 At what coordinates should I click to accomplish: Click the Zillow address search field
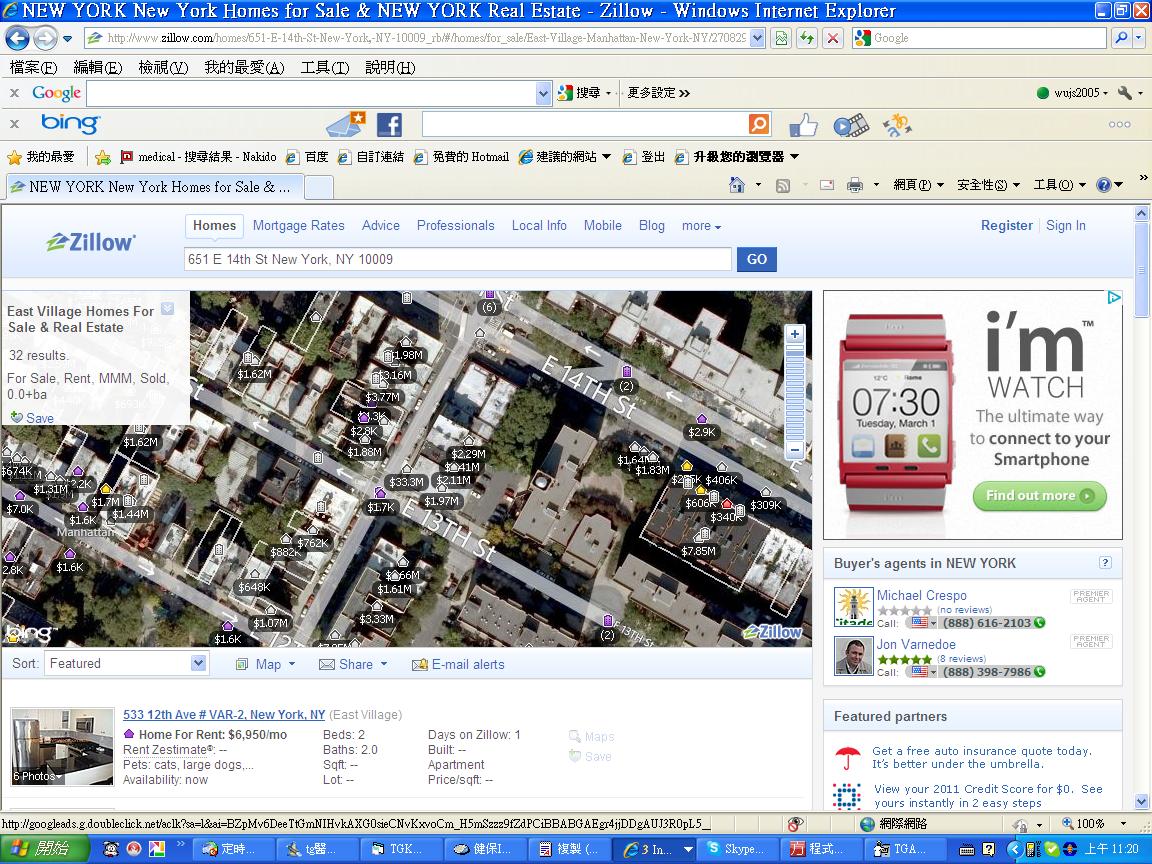tap(458, 259)
